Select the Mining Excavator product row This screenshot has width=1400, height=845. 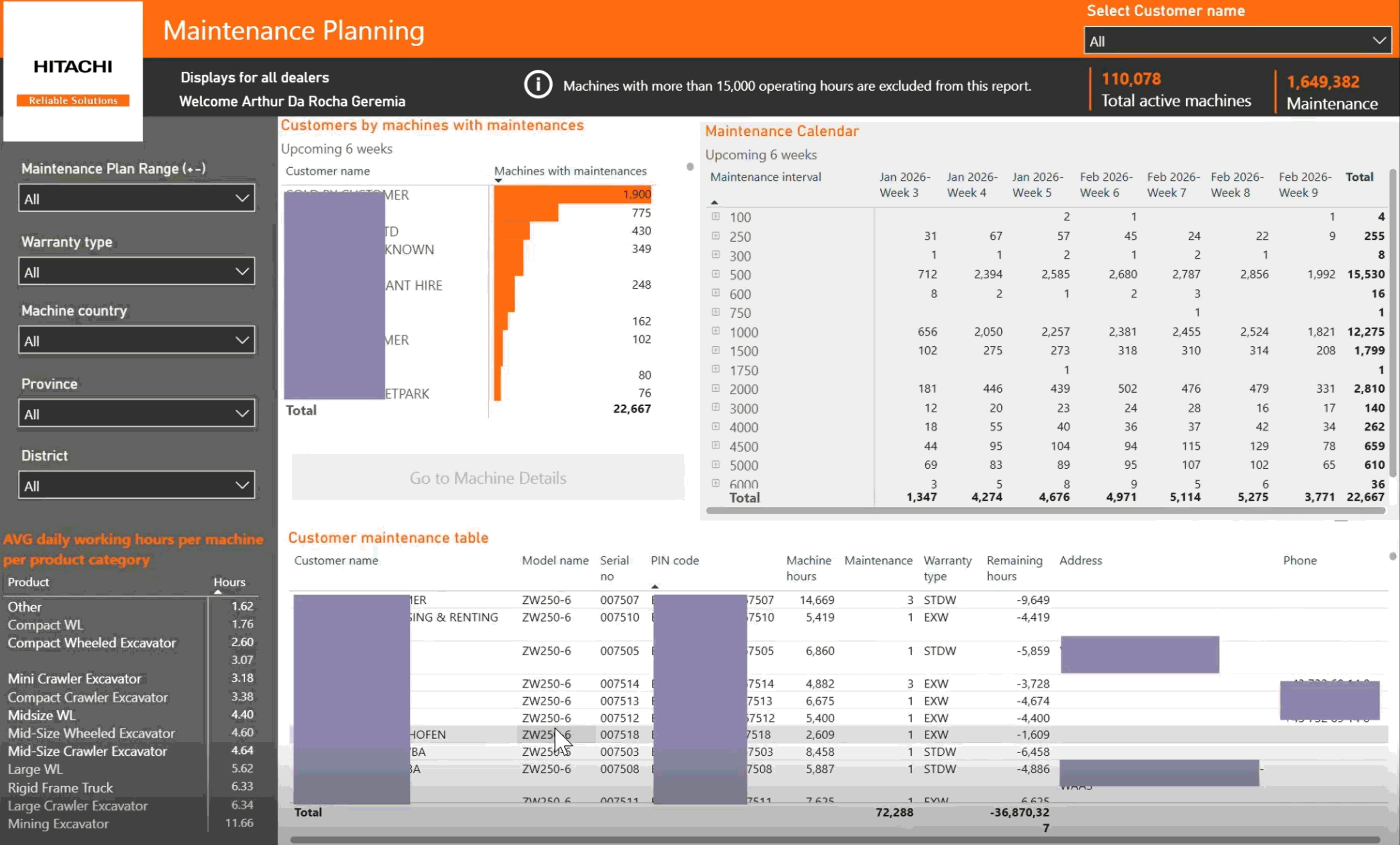130,824
